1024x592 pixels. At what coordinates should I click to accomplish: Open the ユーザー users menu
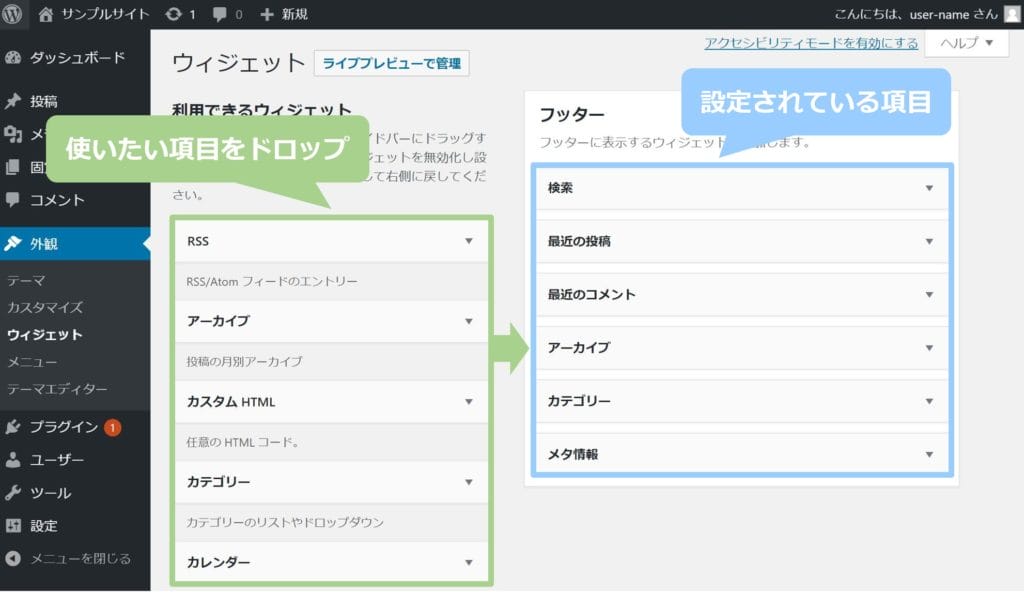click(x=56, y=460)
